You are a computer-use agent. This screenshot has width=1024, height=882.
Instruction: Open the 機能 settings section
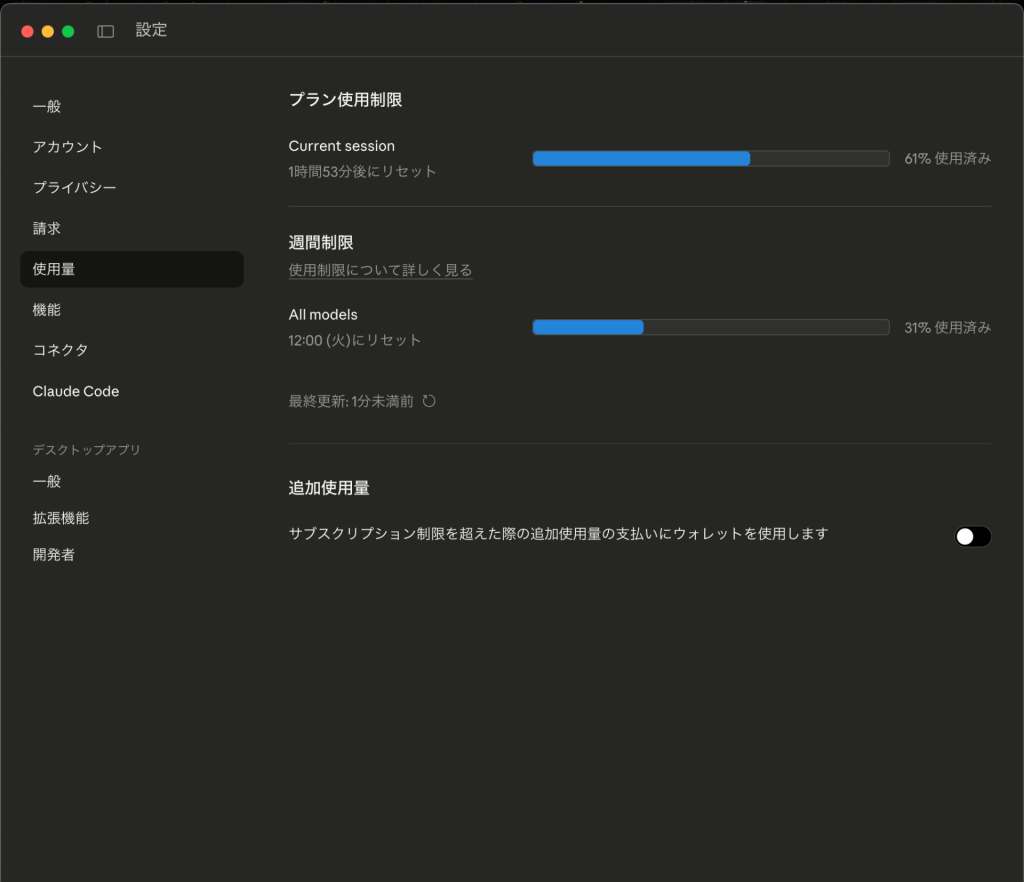pos(47,309)
